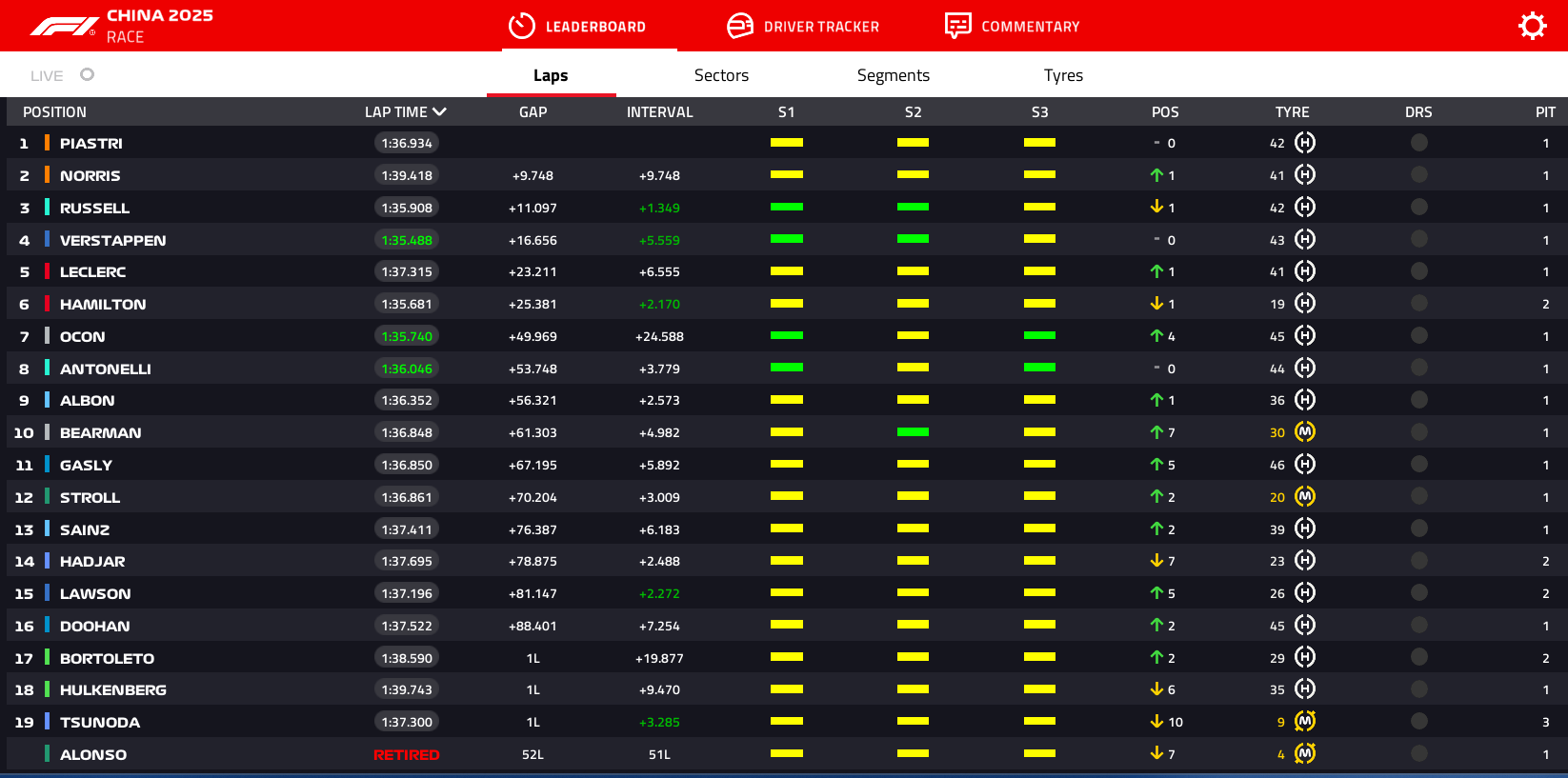Click the INTERVAL column header

pos(660,112)
